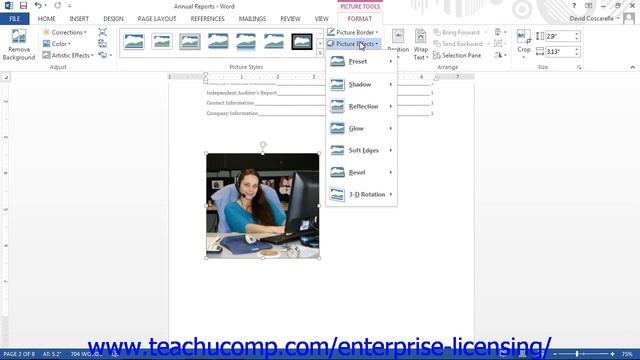Apply the sixth picture style thumbnail
The width and height of the screenshot is (640, 360).
coord(274,42)
